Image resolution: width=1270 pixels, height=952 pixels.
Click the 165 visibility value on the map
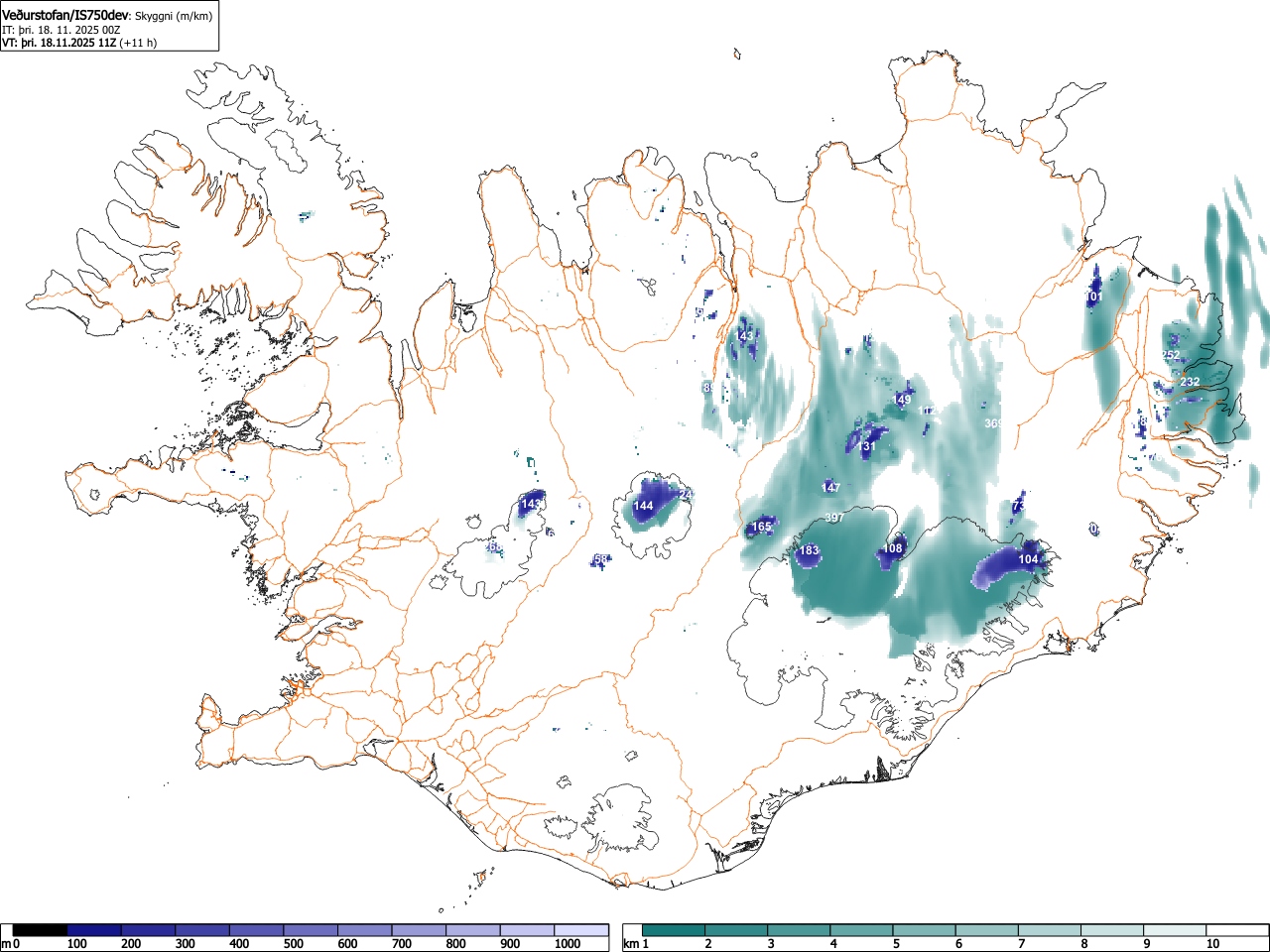coord(761,527)
